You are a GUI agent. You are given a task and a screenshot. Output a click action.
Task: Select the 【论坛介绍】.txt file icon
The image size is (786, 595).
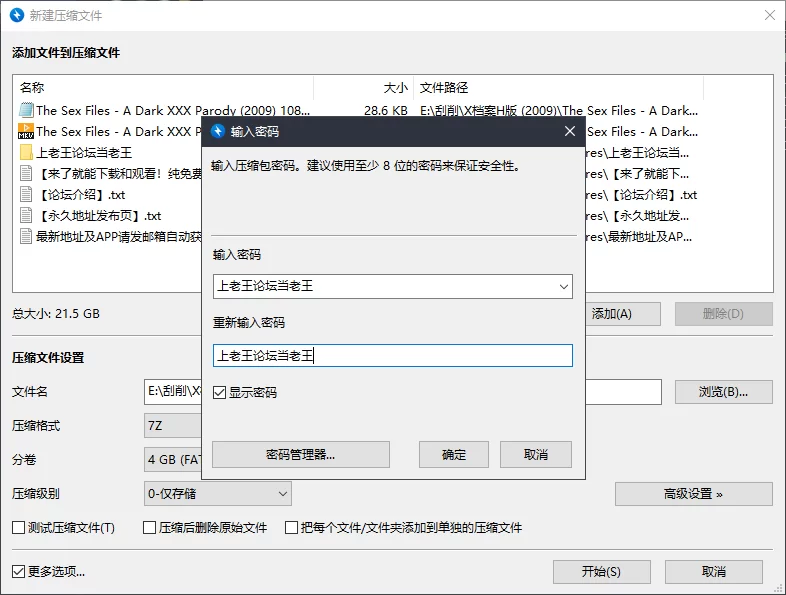pos(26,194)
